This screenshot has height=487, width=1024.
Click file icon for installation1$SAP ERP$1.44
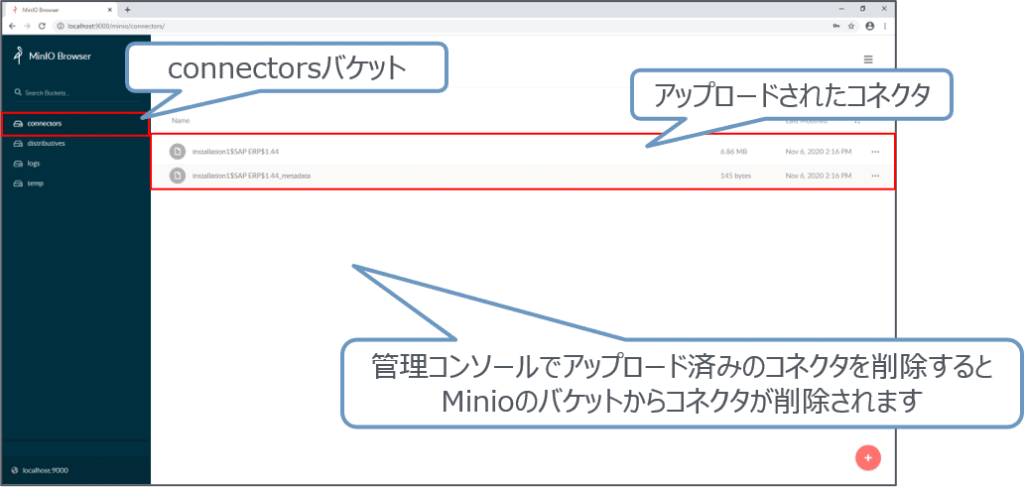click(177, 151)
